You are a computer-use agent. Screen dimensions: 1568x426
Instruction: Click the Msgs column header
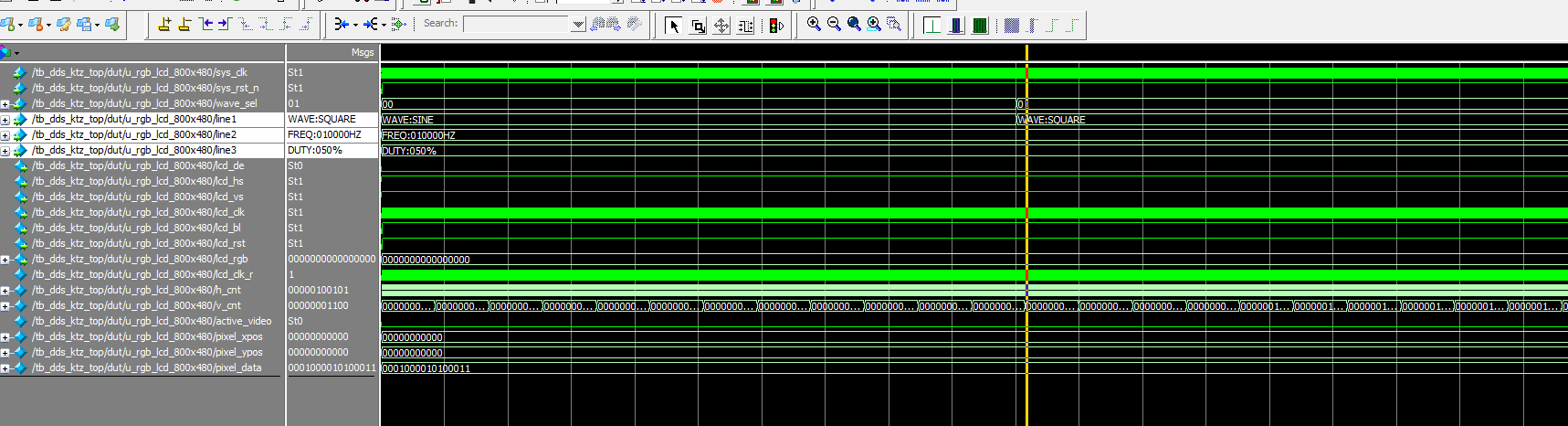pyautogui.click(x=332, y=52)
